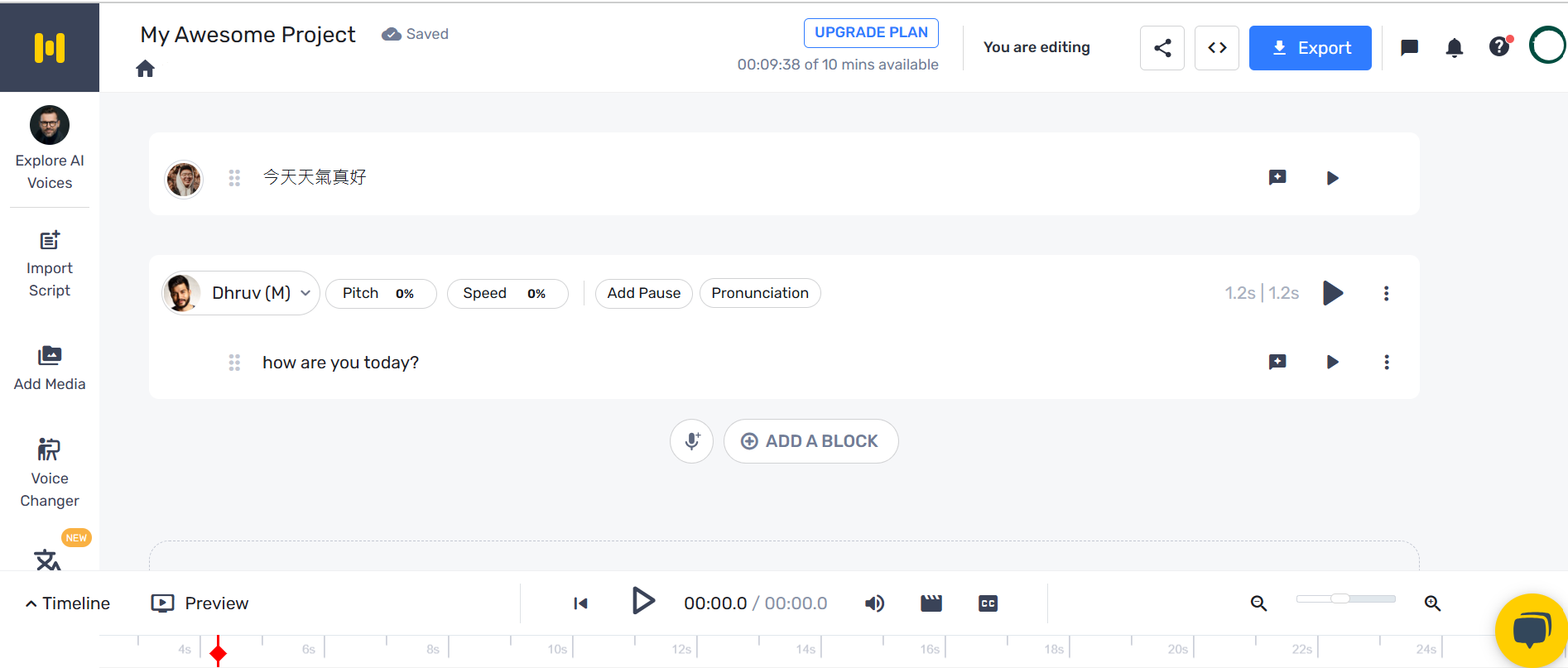Image resolution: width=1568 pixels, height=668 pixels.
Task: Open the Dhruv block three-dot options menu
Action: pos(1386,293)
